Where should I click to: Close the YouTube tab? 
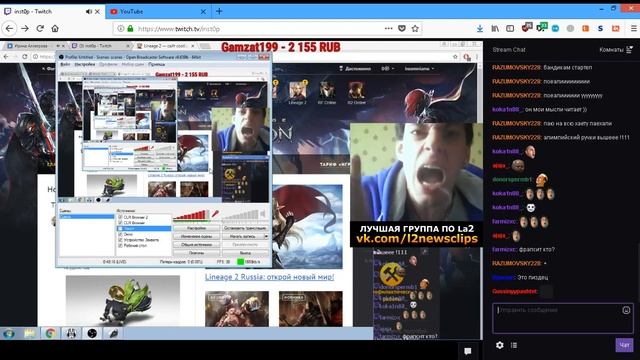point(203,12)
